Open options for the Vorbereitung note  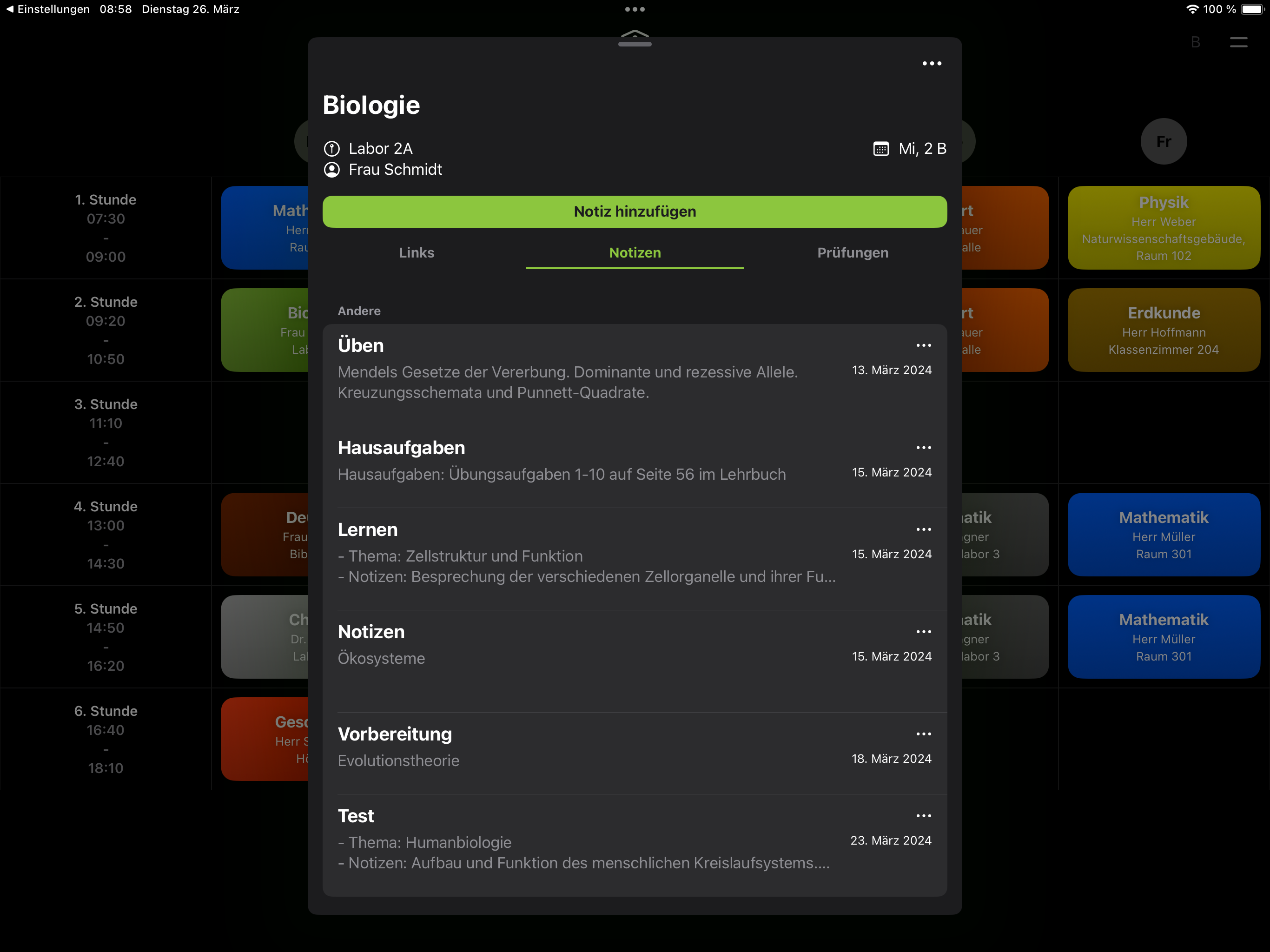(x=923, y=734)
